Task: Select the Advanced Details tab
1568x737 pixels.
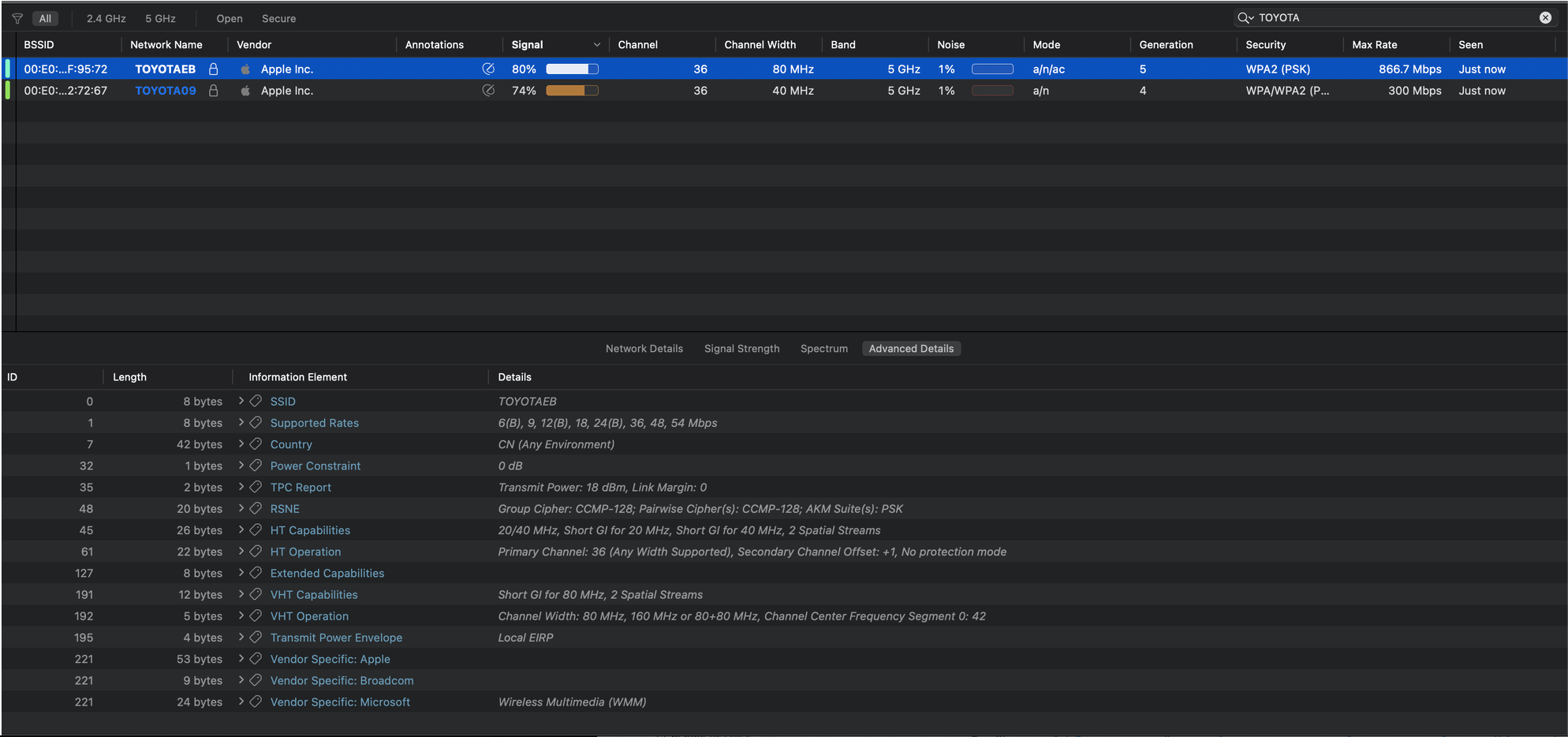Action: 911,348
